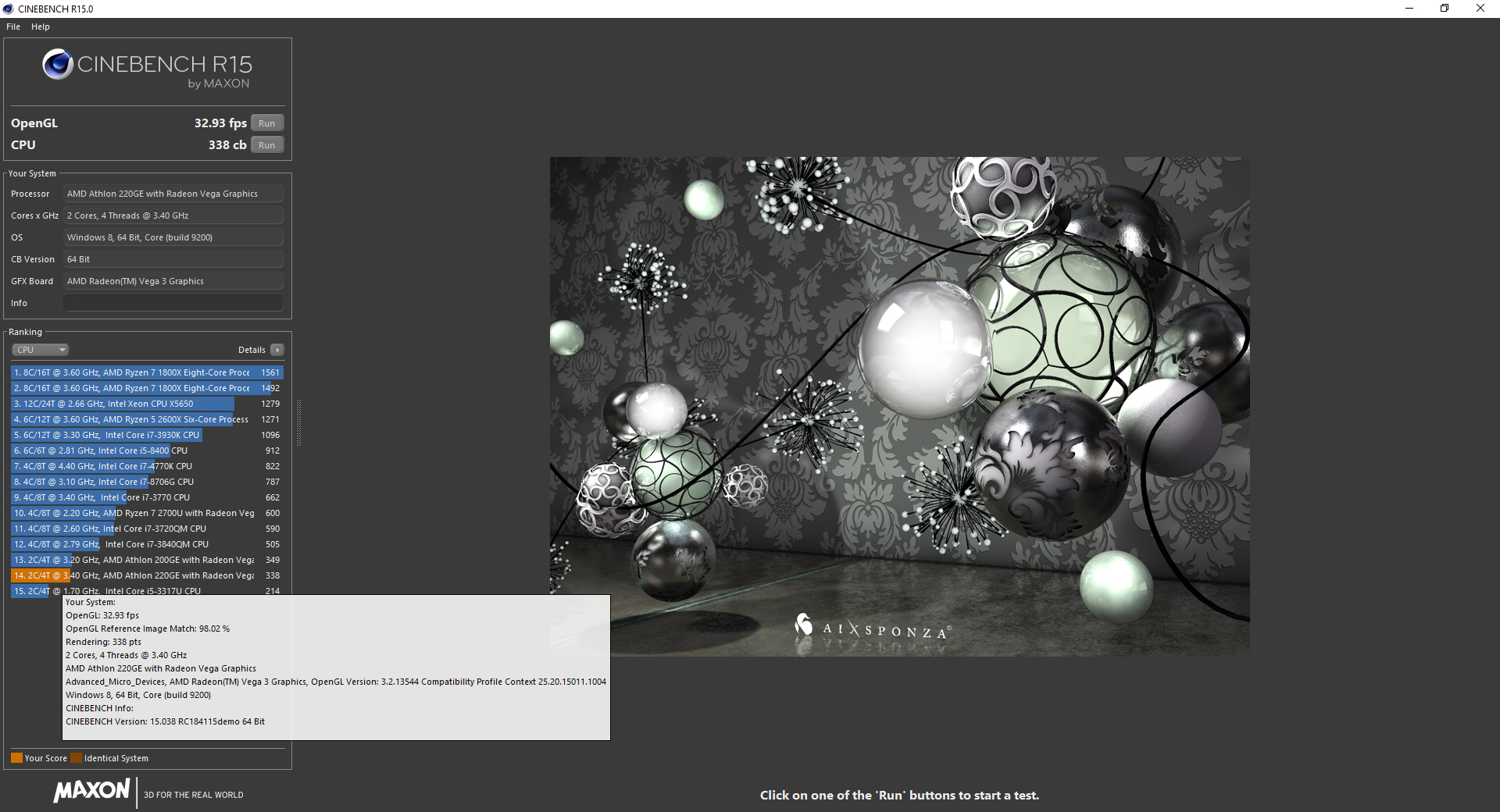Image resolution: width=1500 pixels, height=812 pixels.
Task: Select the Intel Core i7-3720QM ranking row
Action: click(147, 529)
